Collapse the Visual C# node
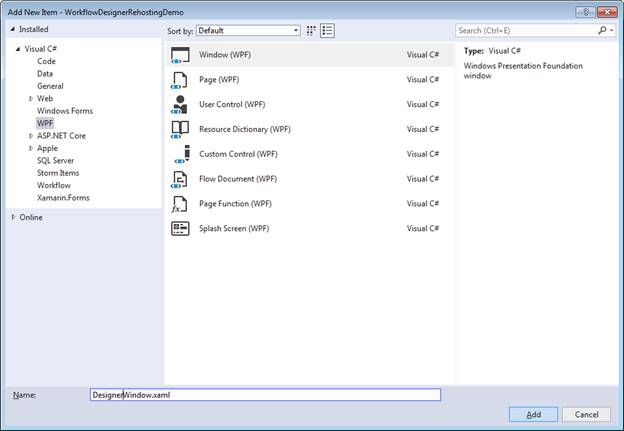Image resolution: width=624 pixels, height=431 pixels. (18, 49)
